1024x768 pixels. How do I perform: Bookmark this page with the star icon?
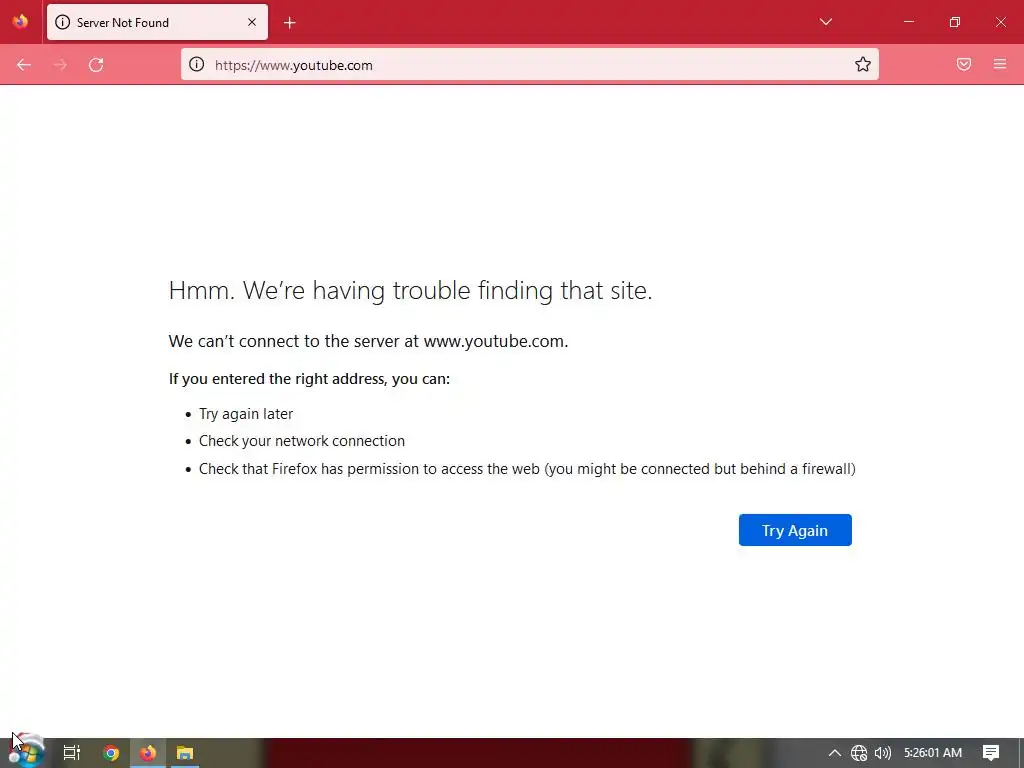[863, 64]
